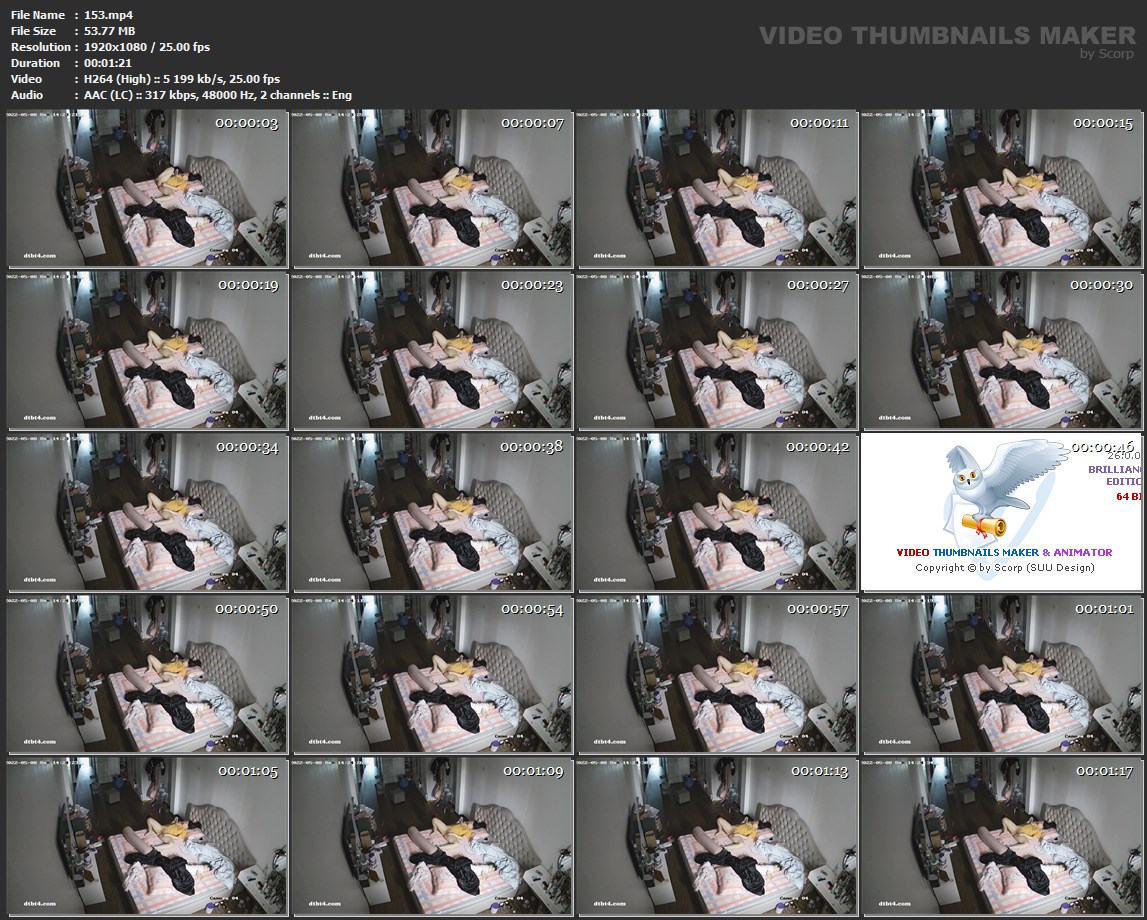Image resolution: width=1147 pixels, height=920 pixels.
Task: Pick the thumbnail stamped 00:00:38
Action: tap(432, 513)
